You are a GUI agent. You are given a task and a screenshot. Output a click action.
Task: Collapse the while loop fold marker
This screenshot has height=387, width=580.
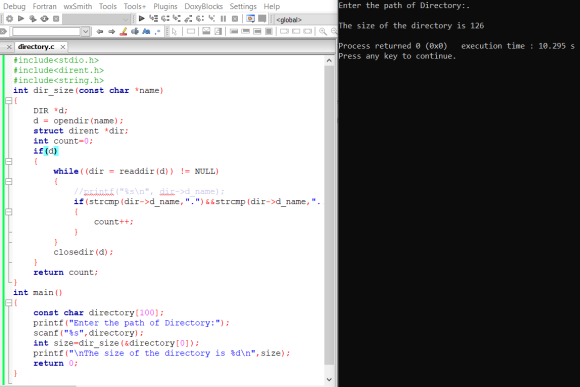coord(9,181)
